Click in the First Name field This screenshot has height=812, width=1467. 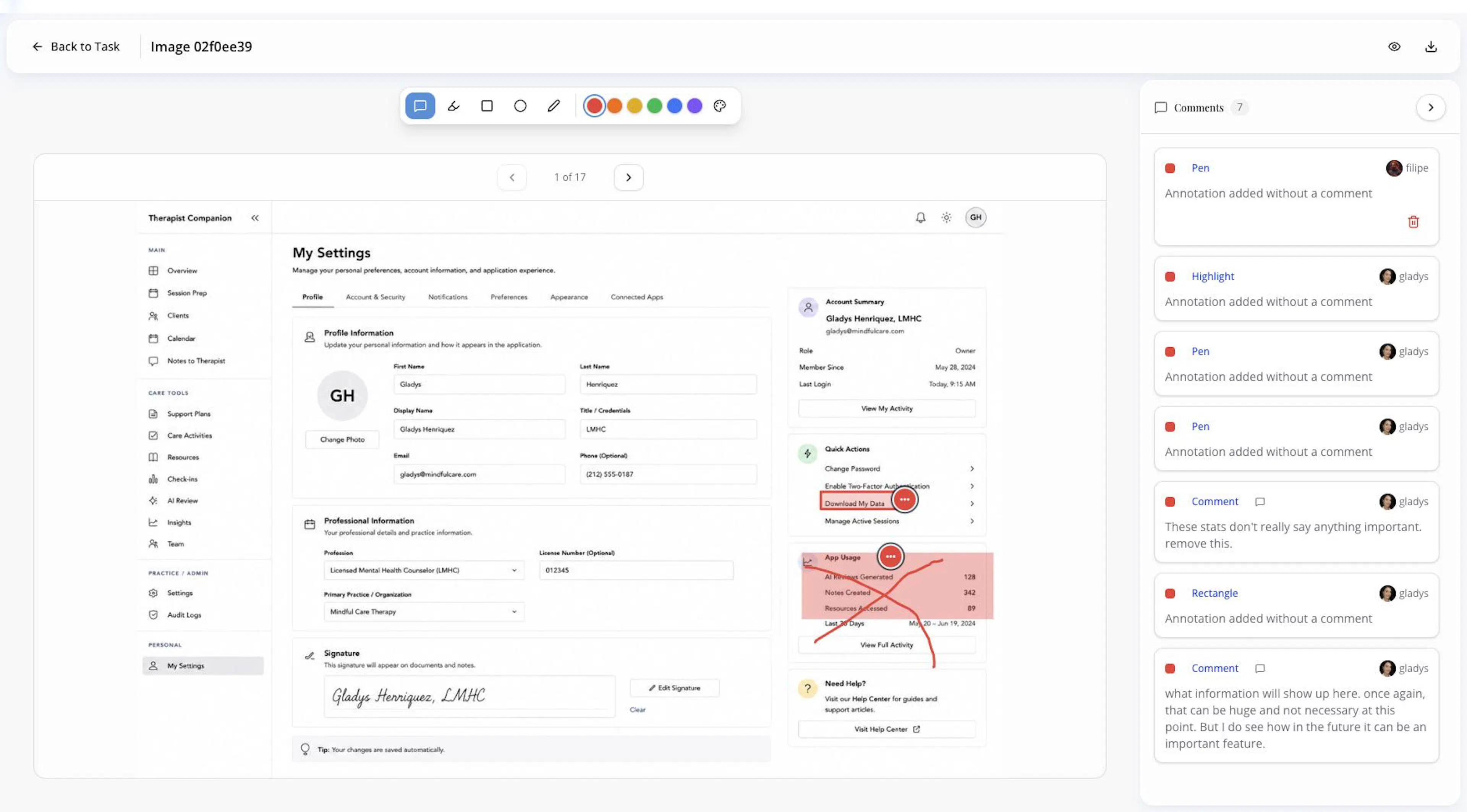click(x=479, y=384)
